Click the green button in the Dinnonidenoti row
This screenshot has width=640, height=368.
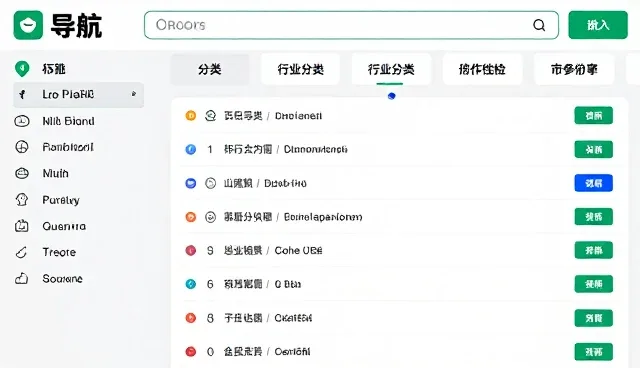593,149
